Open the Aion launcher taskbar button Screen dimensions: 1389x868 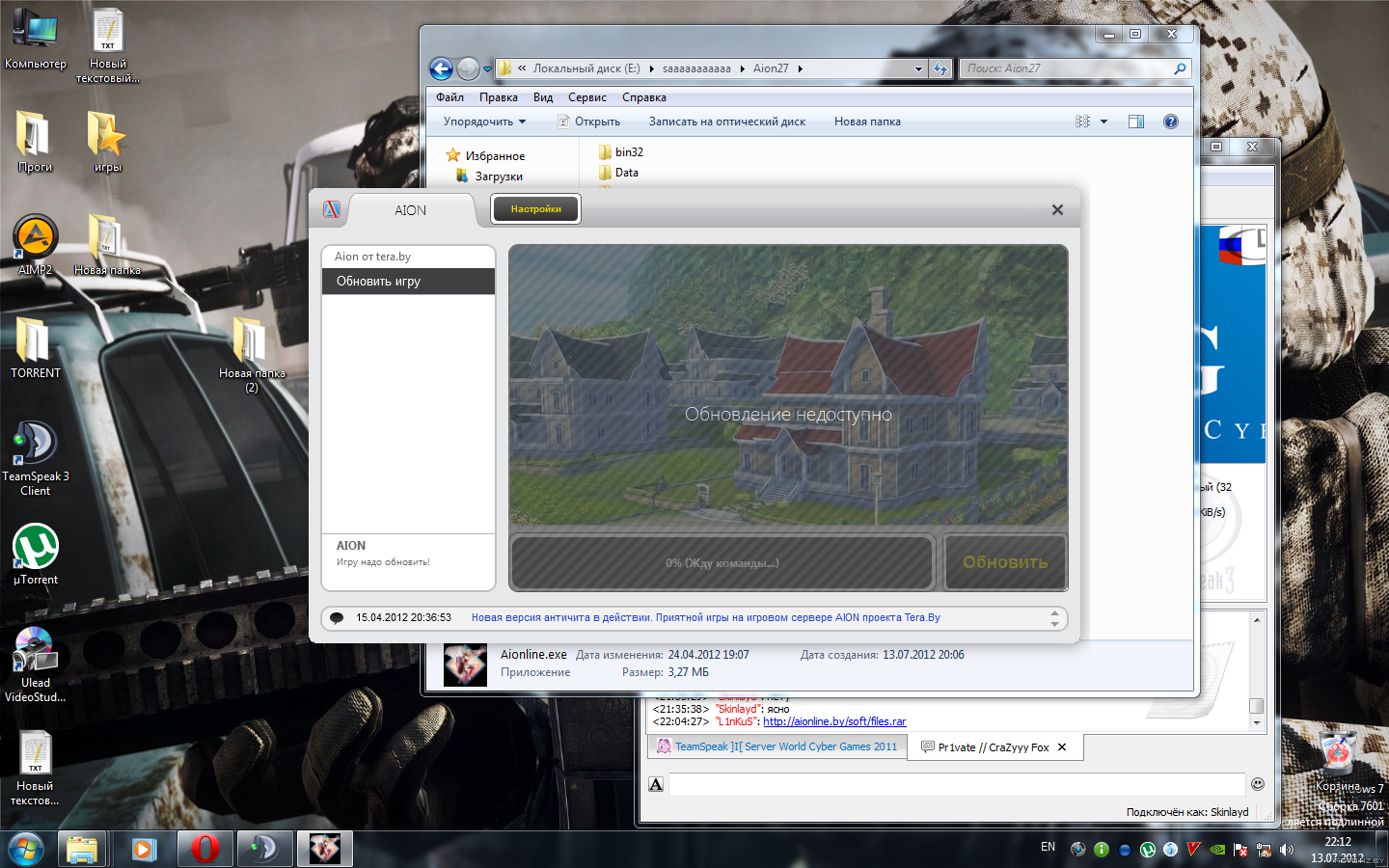[324, 850]
